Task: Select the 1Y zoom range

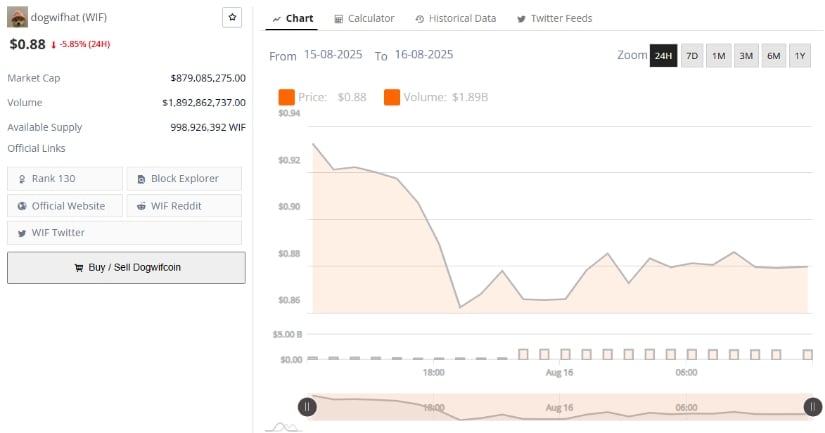Action: click(800, 55)
